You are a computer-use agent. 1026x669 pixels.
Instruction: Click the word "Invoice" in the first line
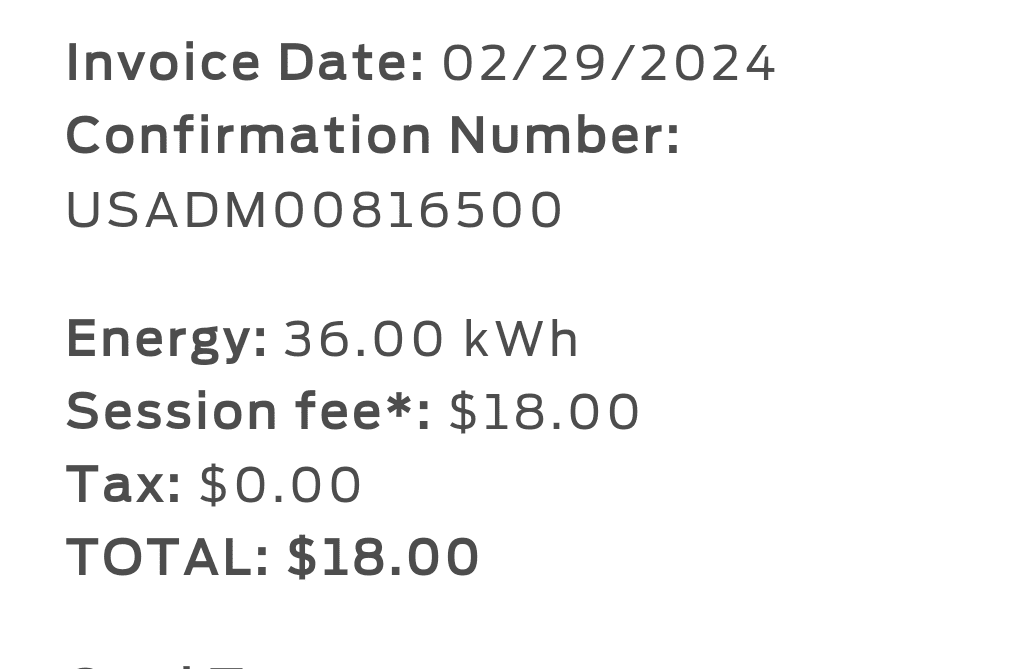(x=165, y=64)
